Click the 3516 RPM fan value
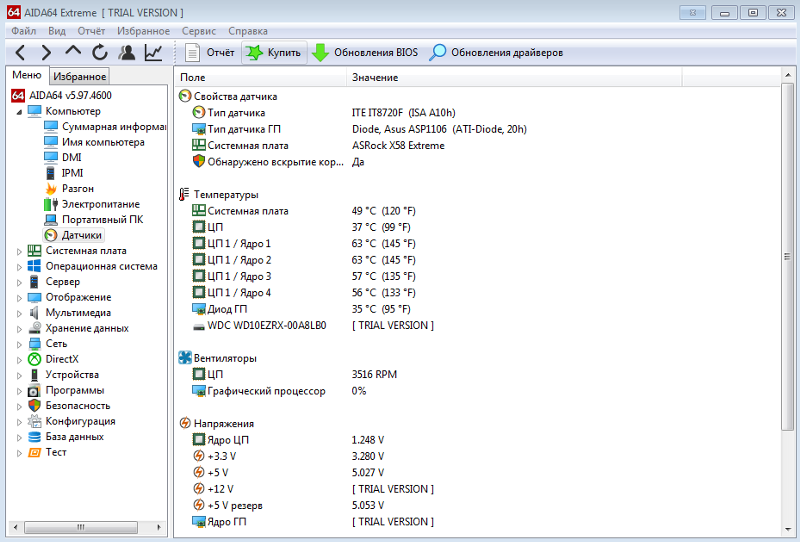Screen dimensions: 800x542 [x=374, y=374]
